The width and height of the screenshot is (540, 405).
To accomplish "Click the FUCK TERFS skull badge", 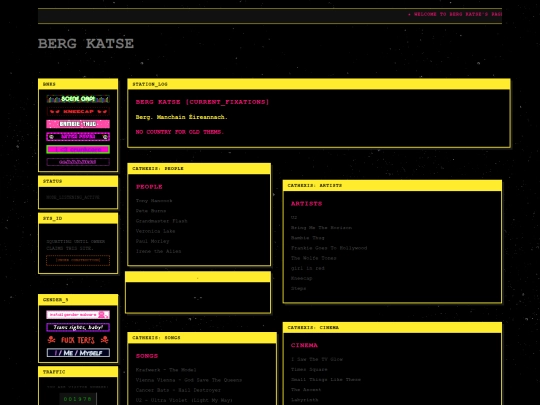I will pyautogui.click(x=78, y=340).
